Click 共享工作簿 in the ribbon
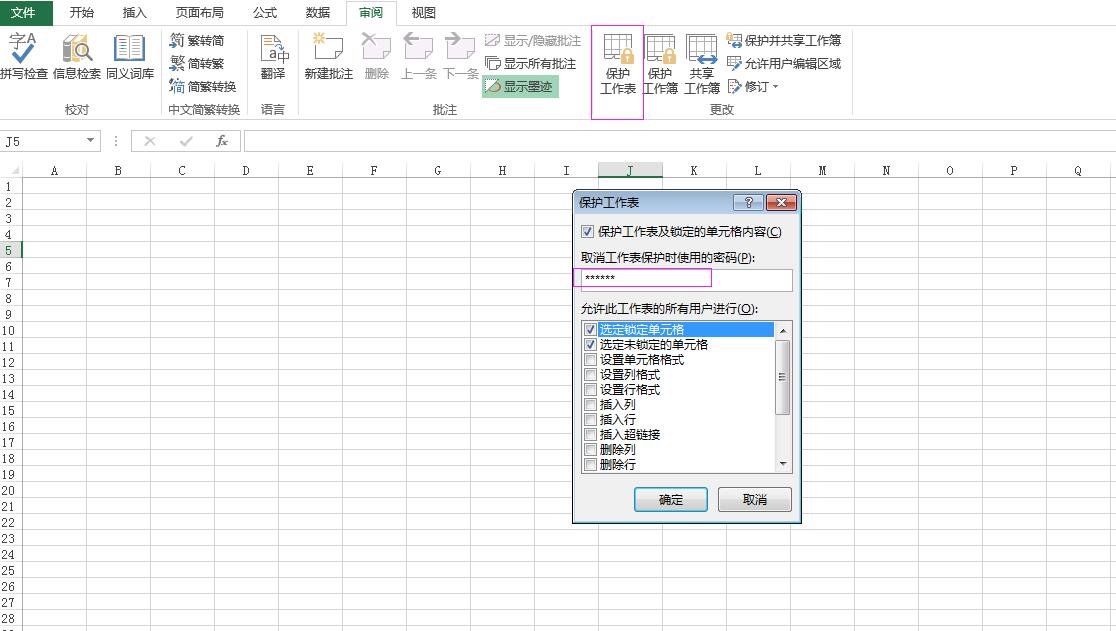This screenshot has width=1116, height=631. 702,64
